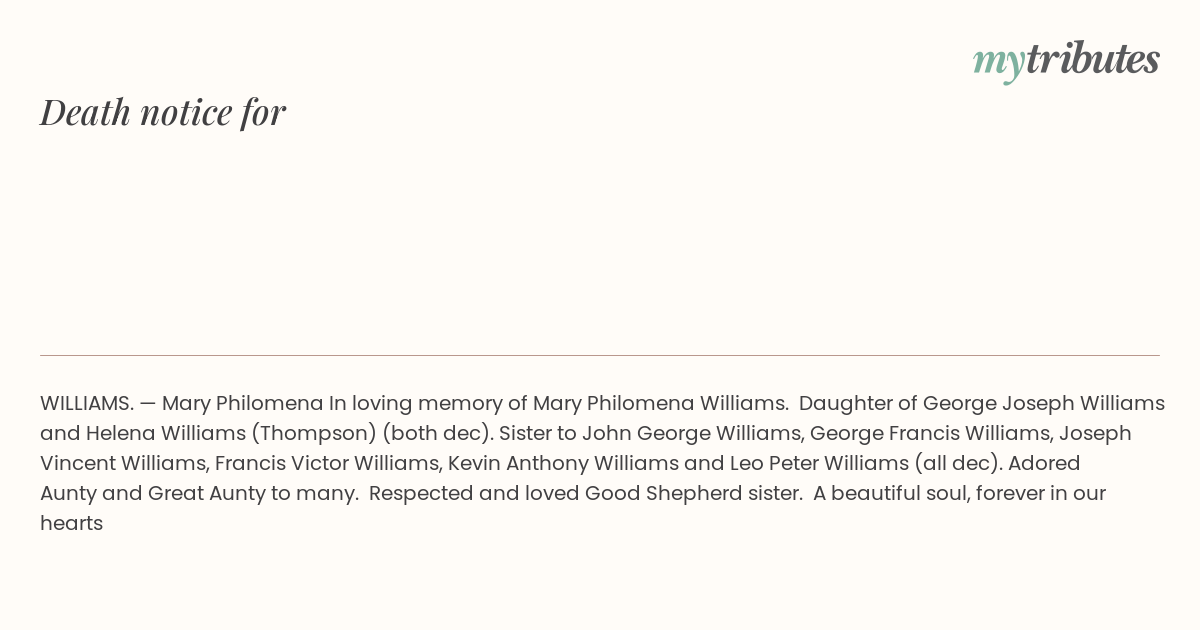Image resolution: width=1200 pixels, height=630 pixels.
Task: Click the "Death notice for" heading
Action: point(163,112)
